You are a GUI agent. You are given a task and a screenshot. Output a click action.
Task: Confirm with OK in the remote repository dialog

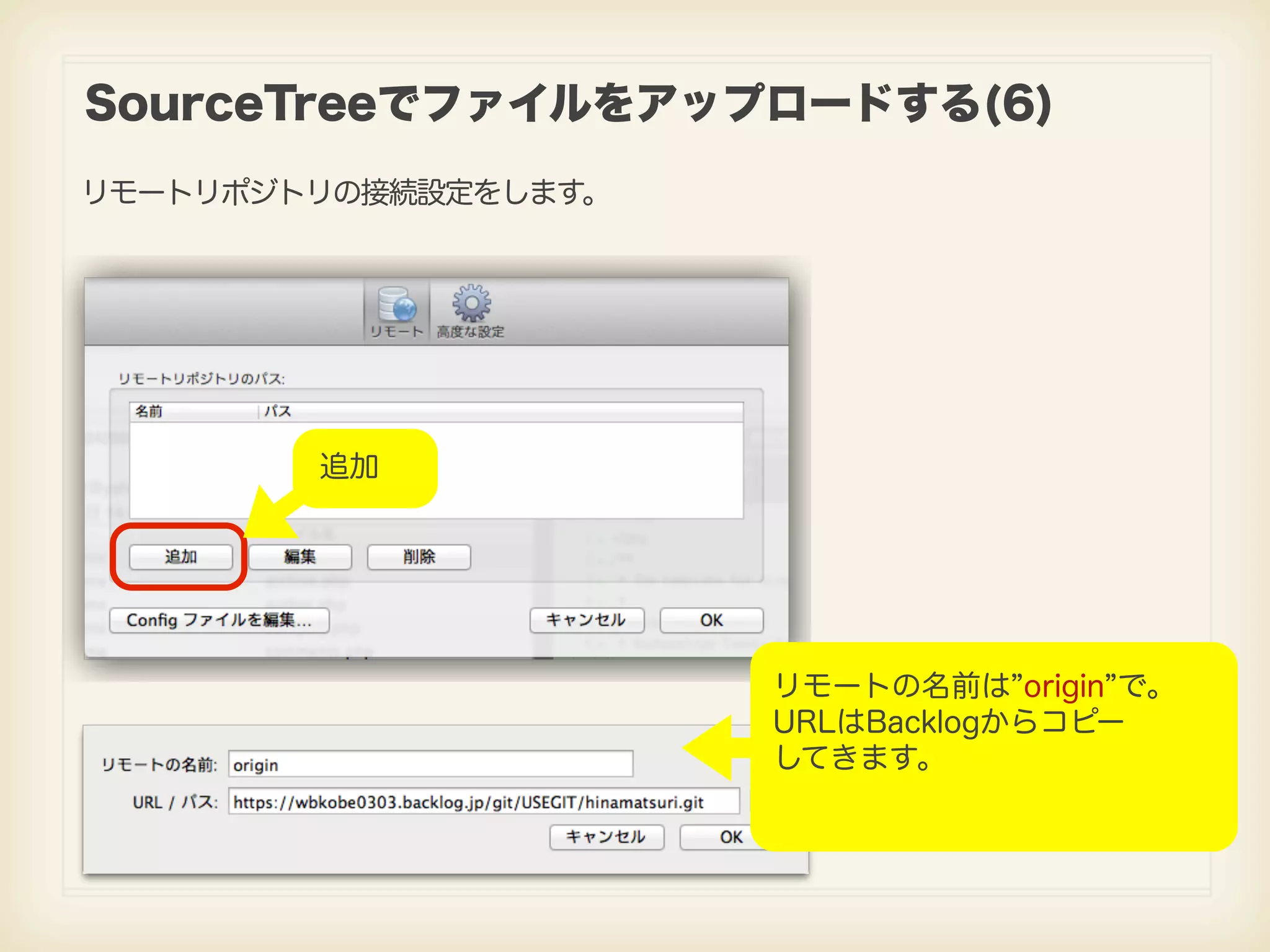(711, 620)
